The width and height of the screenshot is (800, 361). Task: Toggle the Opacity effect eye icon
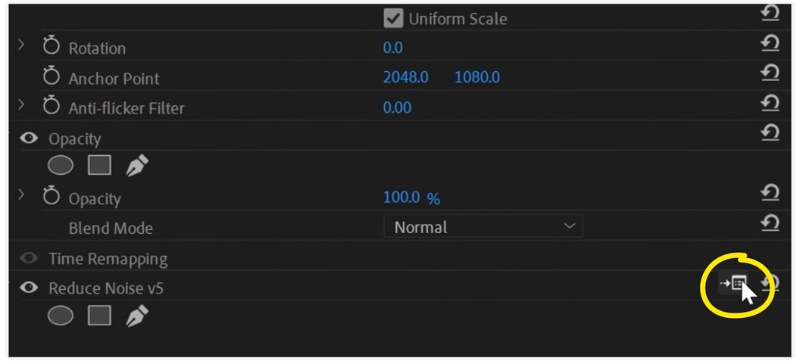pyautogui.click(x=29, y=138)
